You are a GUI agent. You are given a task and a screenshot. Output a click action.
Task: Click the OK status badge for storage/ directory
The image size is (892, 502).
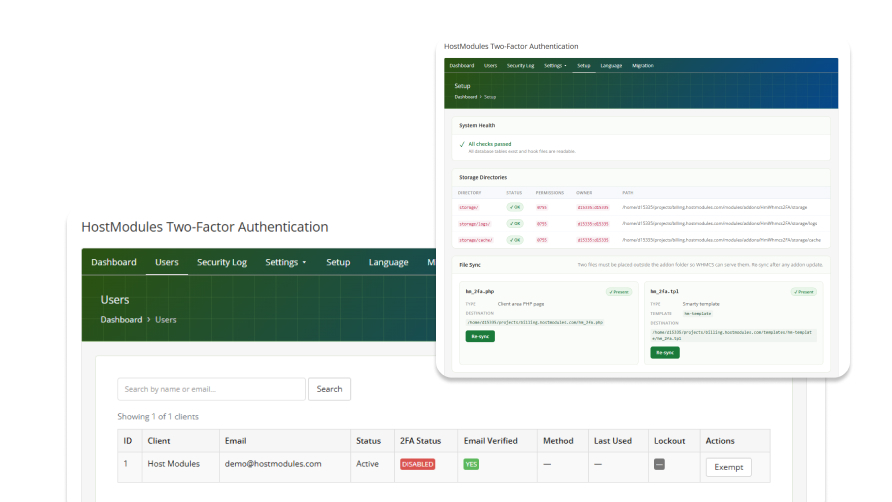515,207
